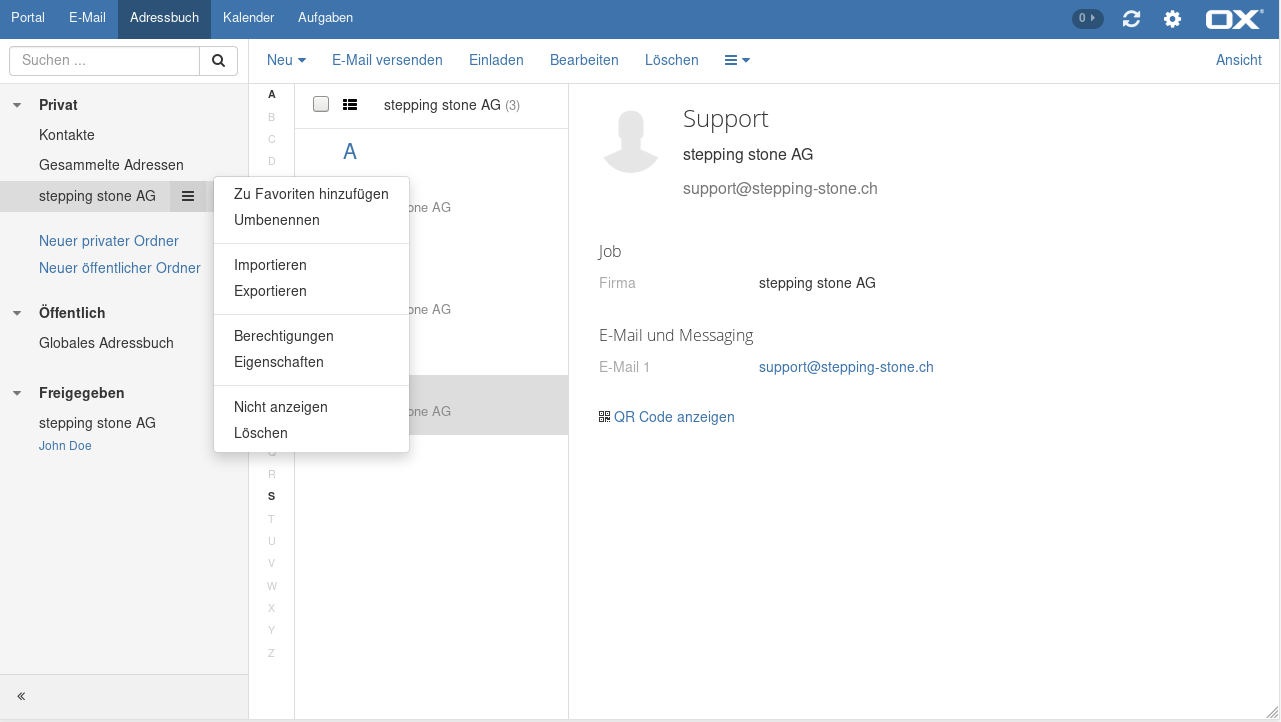Viewport: 1281px width, 722px height.
Task: Open the more actions toolbar dropdown
Action: click(737, 60)
